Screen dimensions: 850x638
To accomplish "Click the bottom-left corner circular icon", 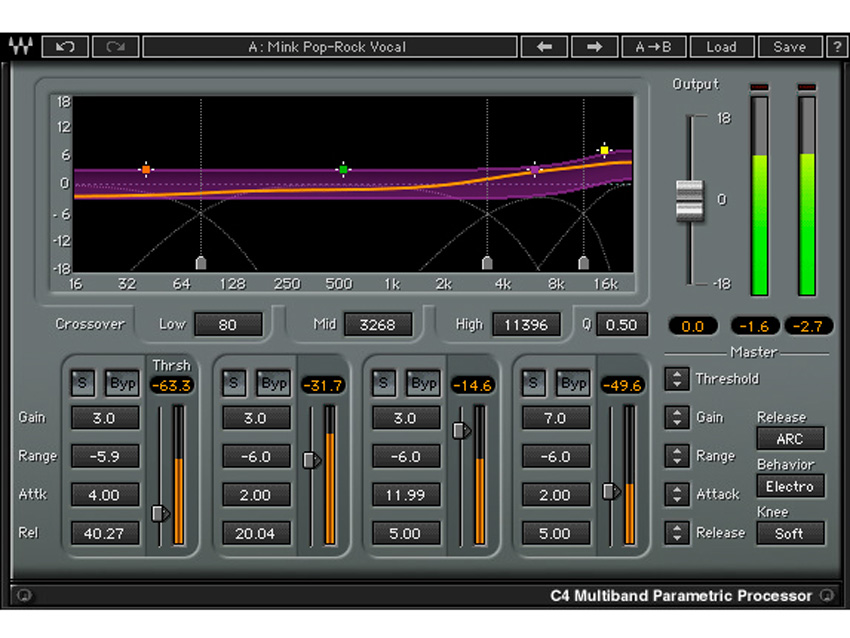I will tap(23, 595).
